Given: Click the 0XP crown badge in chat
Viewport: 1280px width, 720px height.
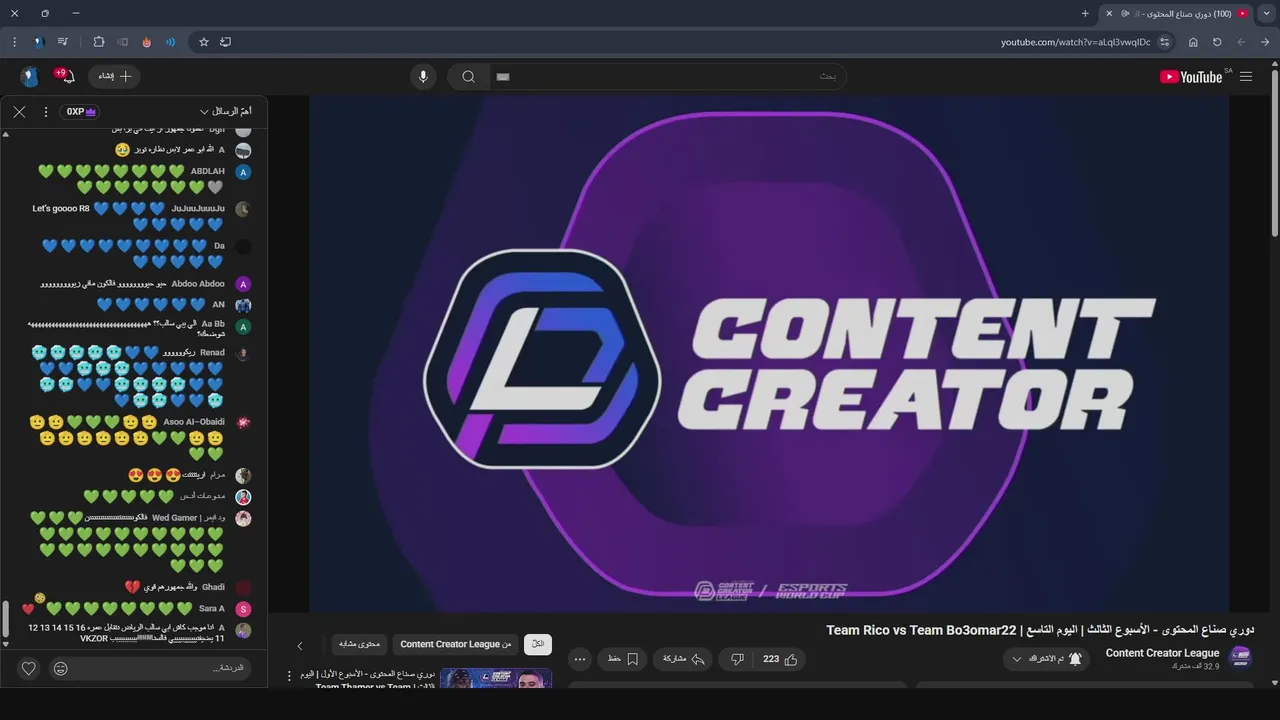Looking at the screenshot, I should (x=81, y=112).
